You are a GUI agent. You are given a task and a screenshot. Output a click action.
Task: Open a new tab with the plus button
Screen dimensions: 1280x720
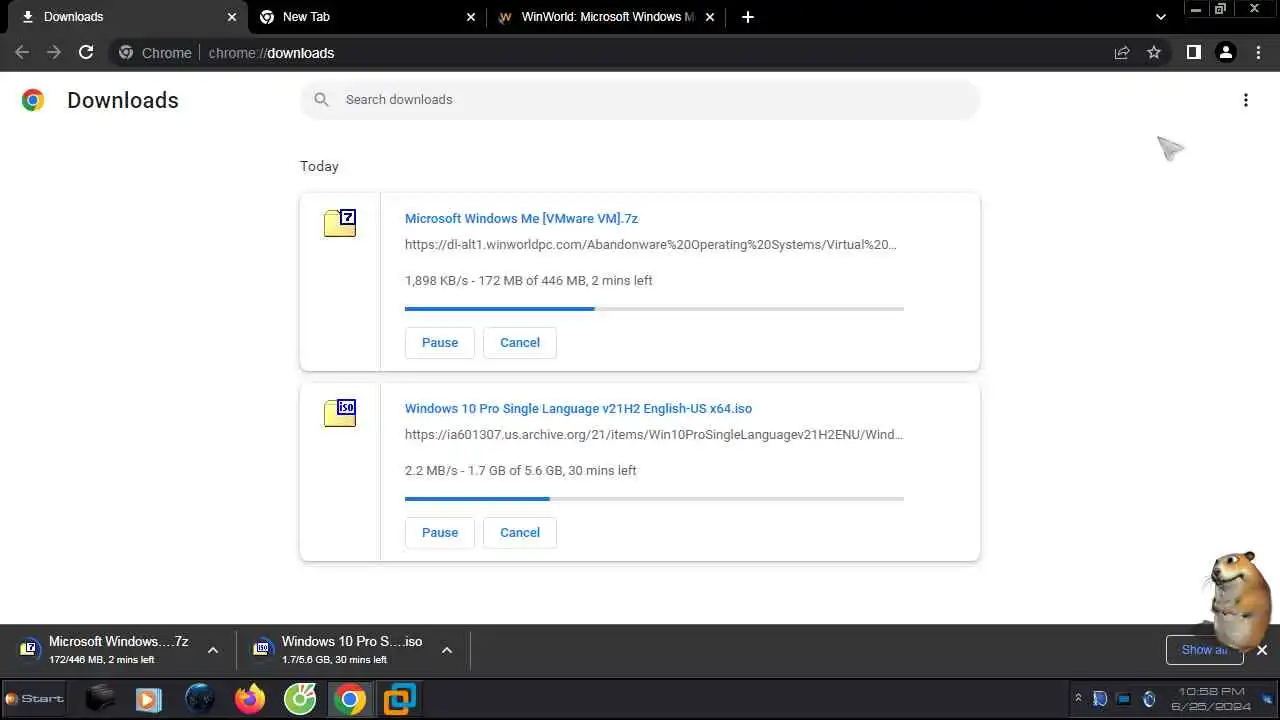click(747, 17)
